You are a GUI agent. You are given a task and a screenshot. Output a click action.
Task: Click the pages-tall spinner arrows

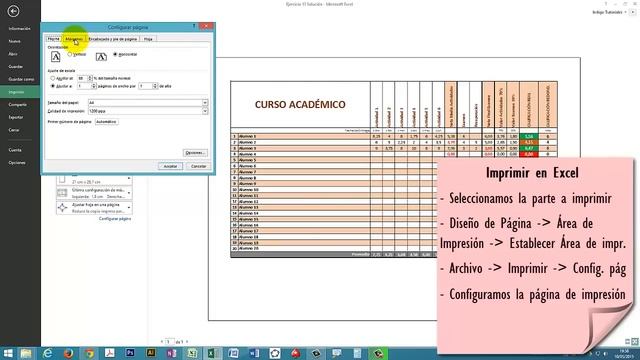coord(155,86)
